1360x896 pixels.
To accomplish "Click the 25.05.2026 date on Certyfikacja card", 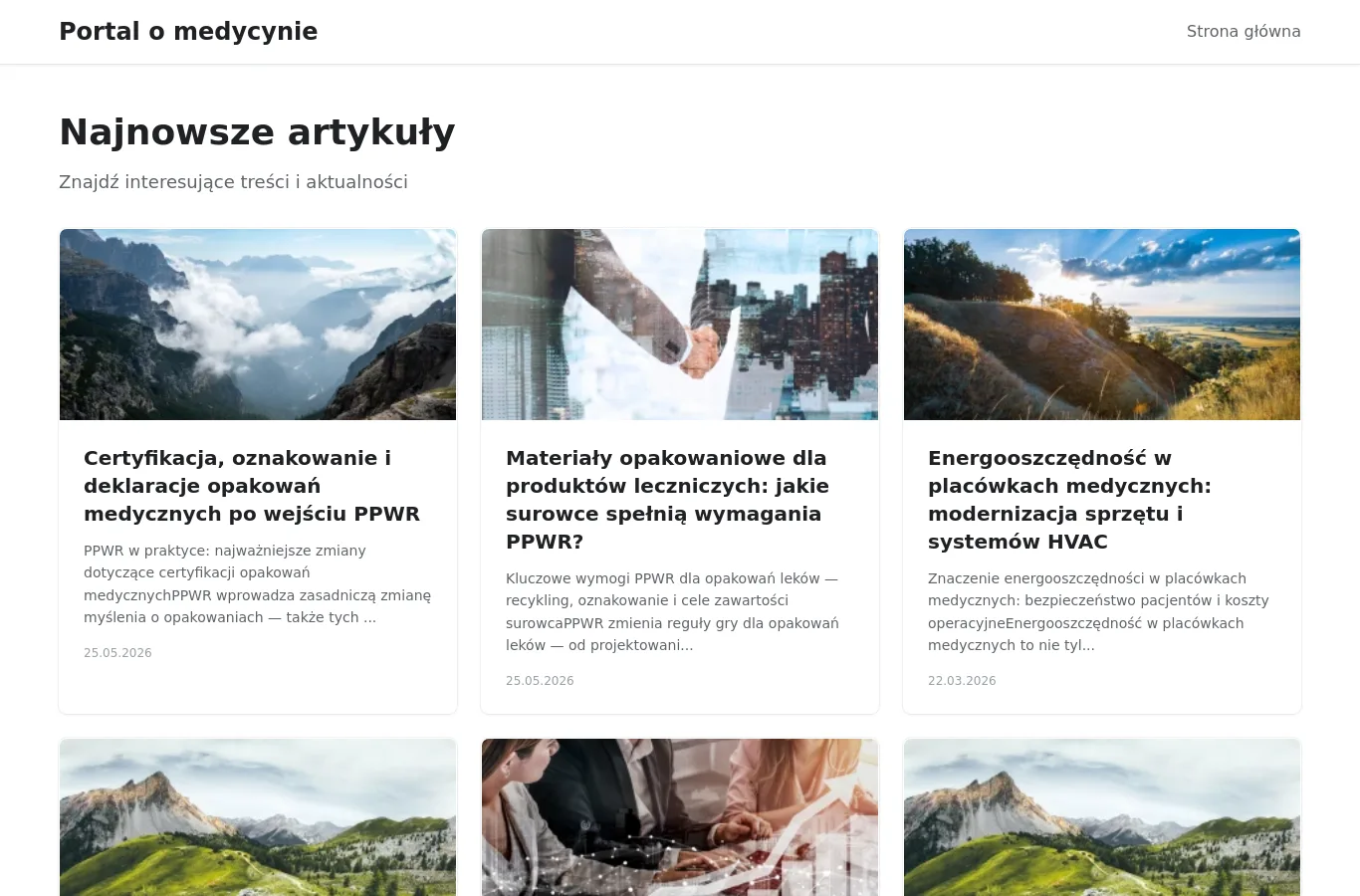I will point(117,653).
